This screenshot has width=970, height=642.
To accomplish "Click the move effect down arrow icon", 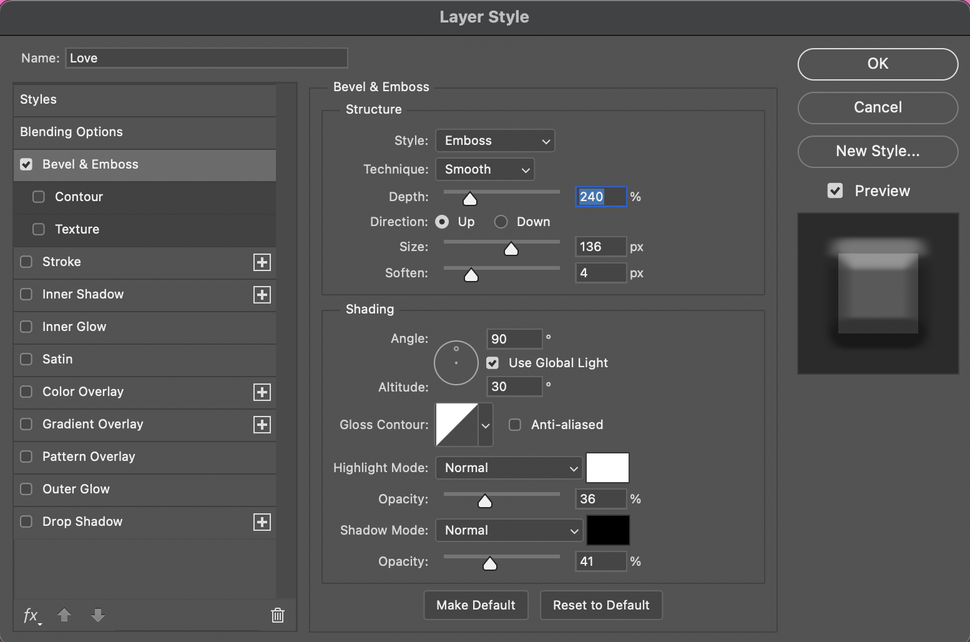I will [x=97, y=615].
